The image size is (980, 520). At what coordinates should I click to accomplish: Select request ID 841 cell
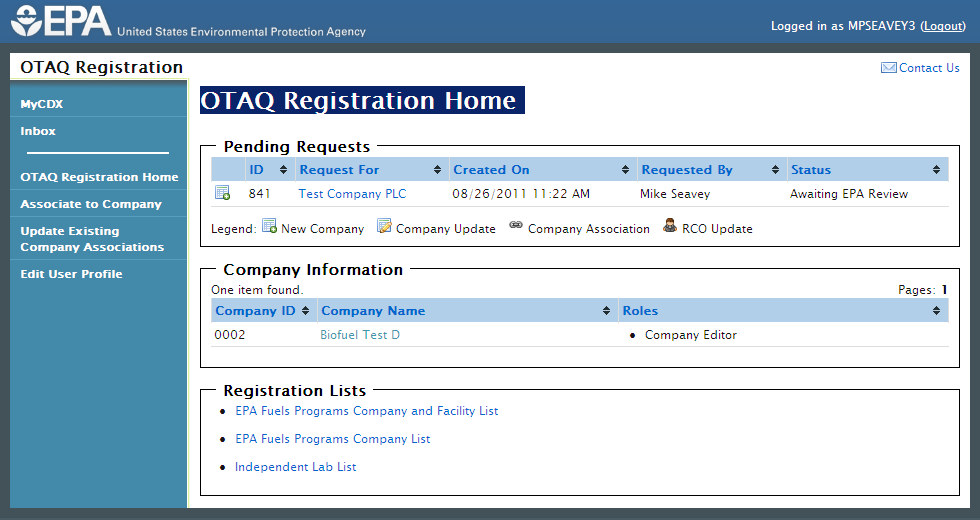pyautogui.click(x=259, y=194)
